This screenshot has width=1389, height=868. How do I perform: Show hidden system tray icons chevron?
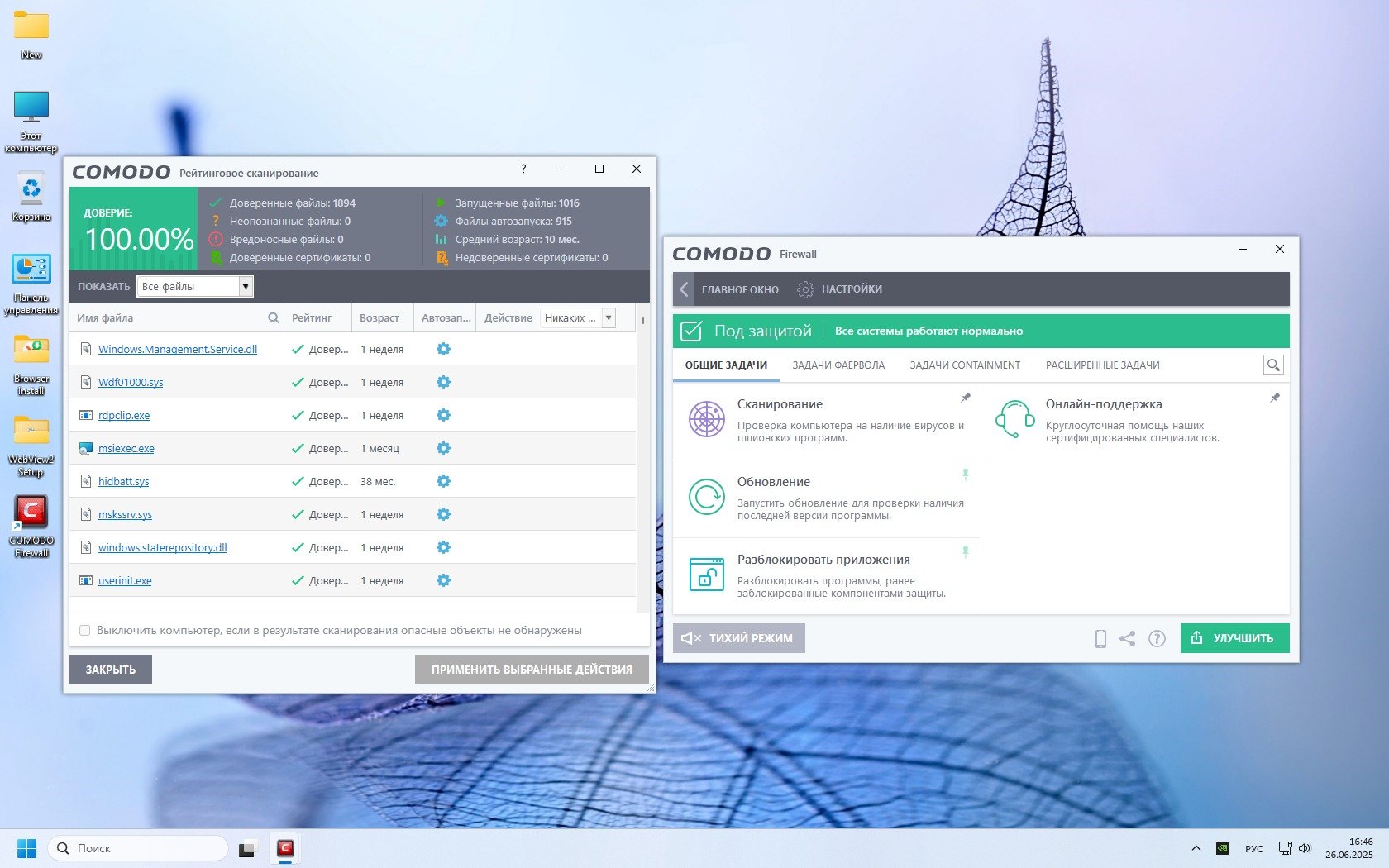click(1196, 848)
